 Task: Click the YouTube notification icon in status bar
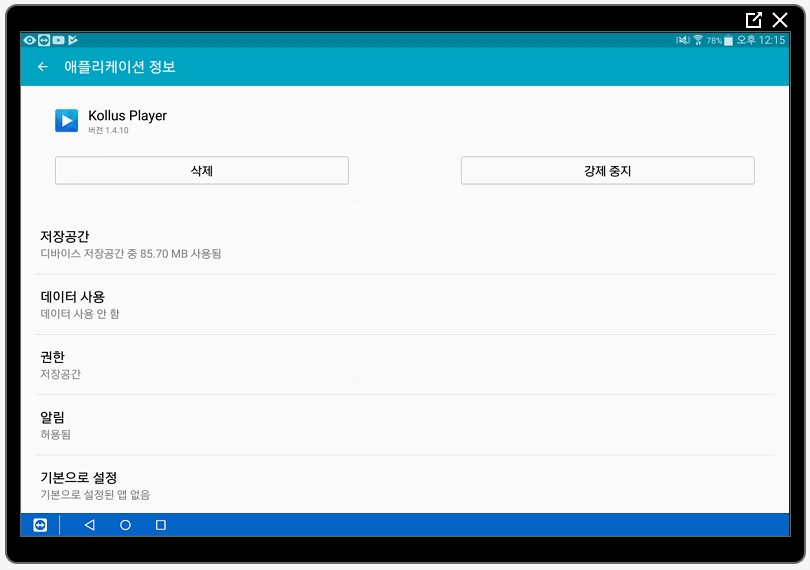[58, 40]
